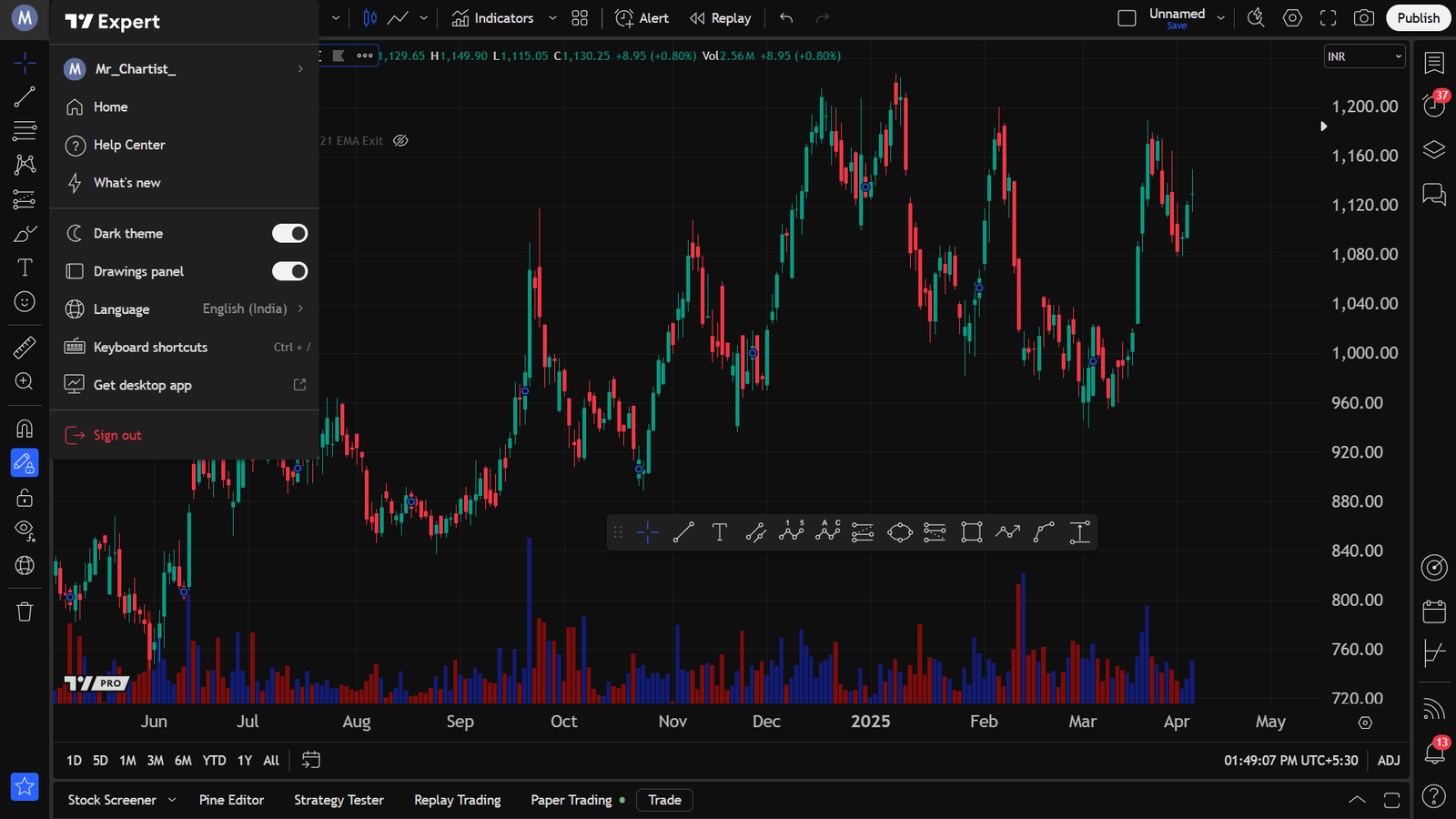Screen dimensions: 1456x819
Task: Click the layout setup square icon
Action: tap(1127, 18)
